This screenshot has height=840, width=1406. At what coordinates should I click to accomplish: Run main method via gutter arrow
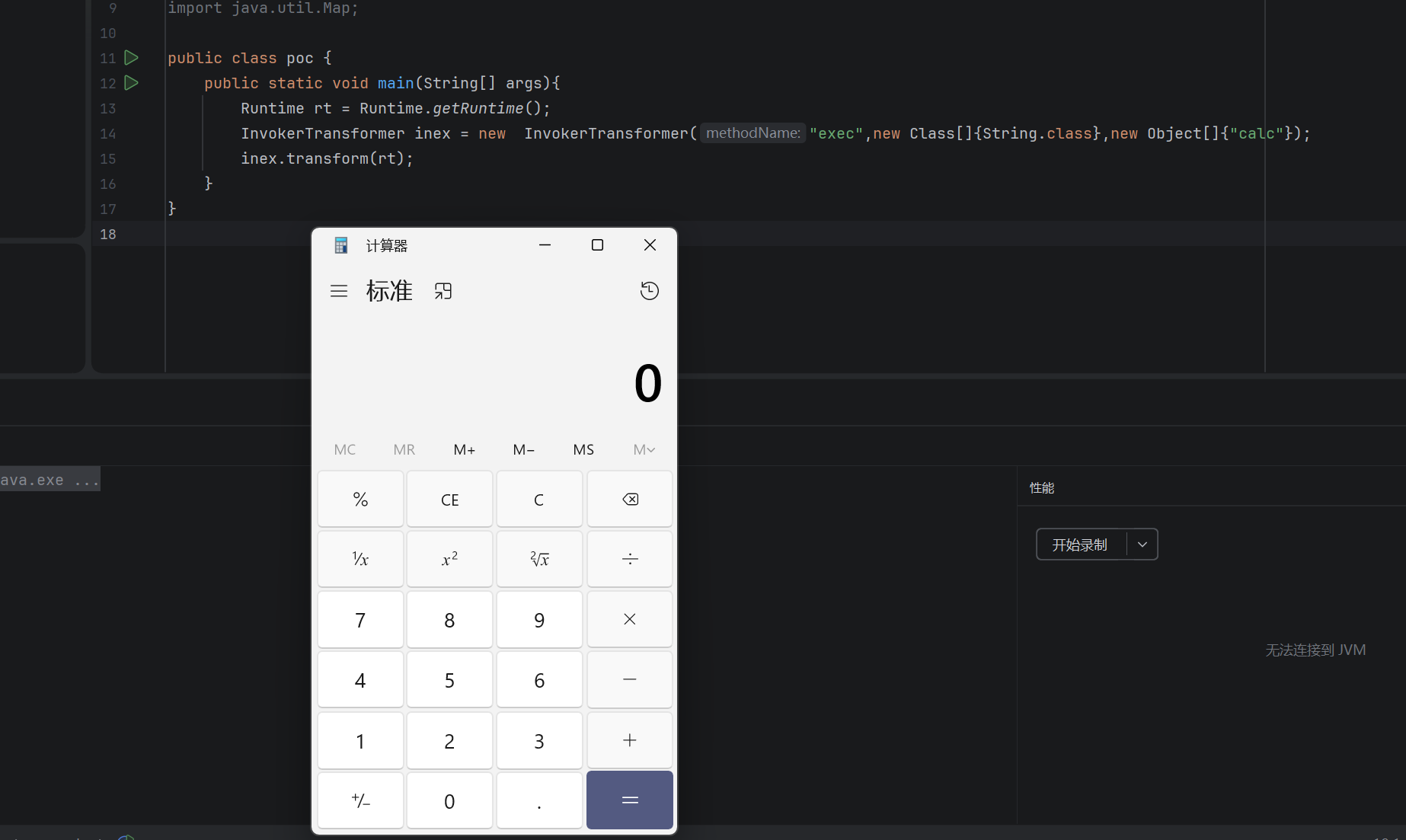(131, 83)
